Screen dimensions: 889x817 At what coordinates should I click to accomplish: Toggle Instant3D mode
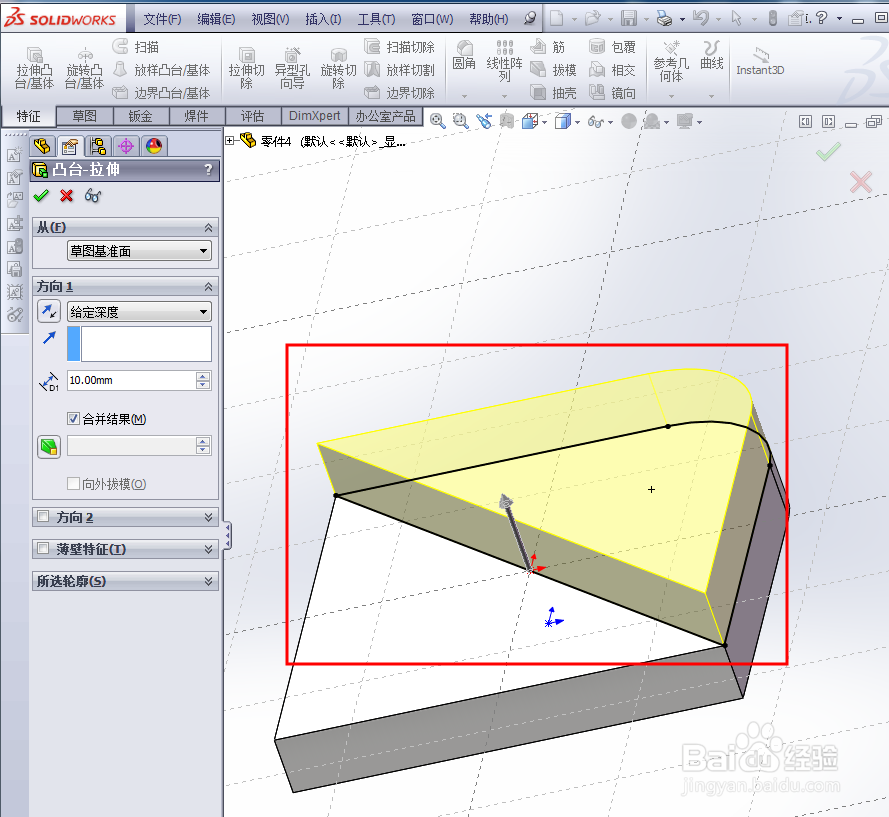click(760, 61)
